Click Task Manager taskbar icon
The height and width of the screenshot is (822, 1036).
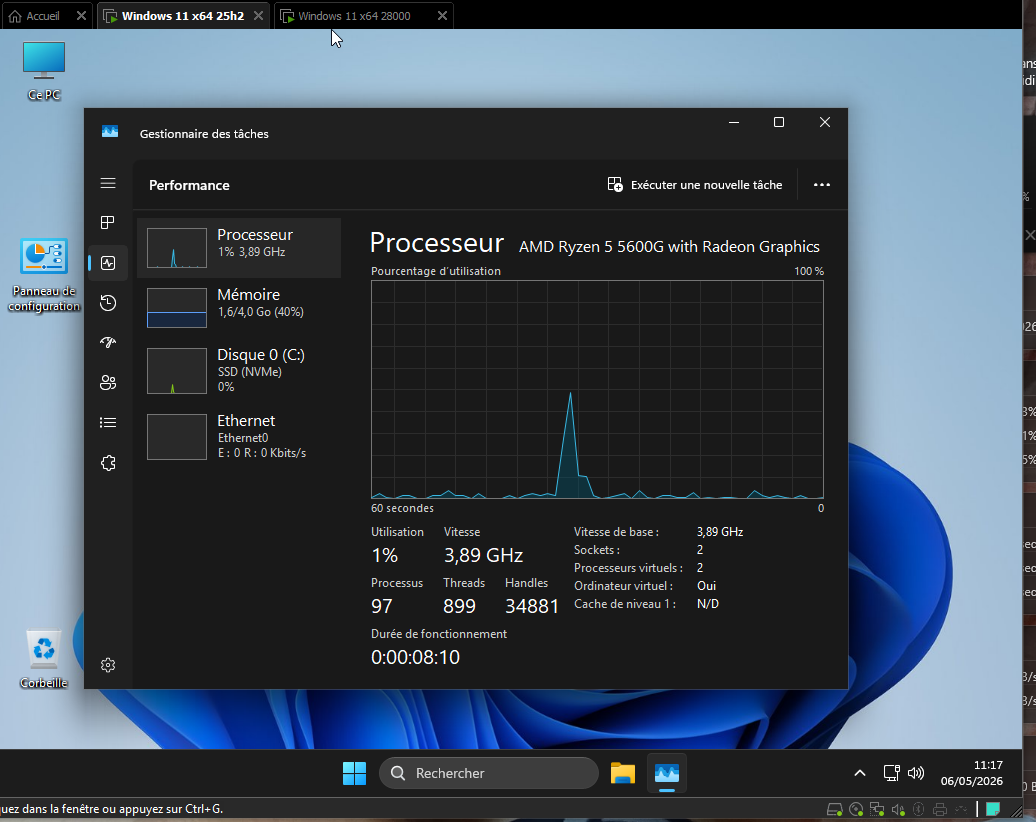pos(667,773)
